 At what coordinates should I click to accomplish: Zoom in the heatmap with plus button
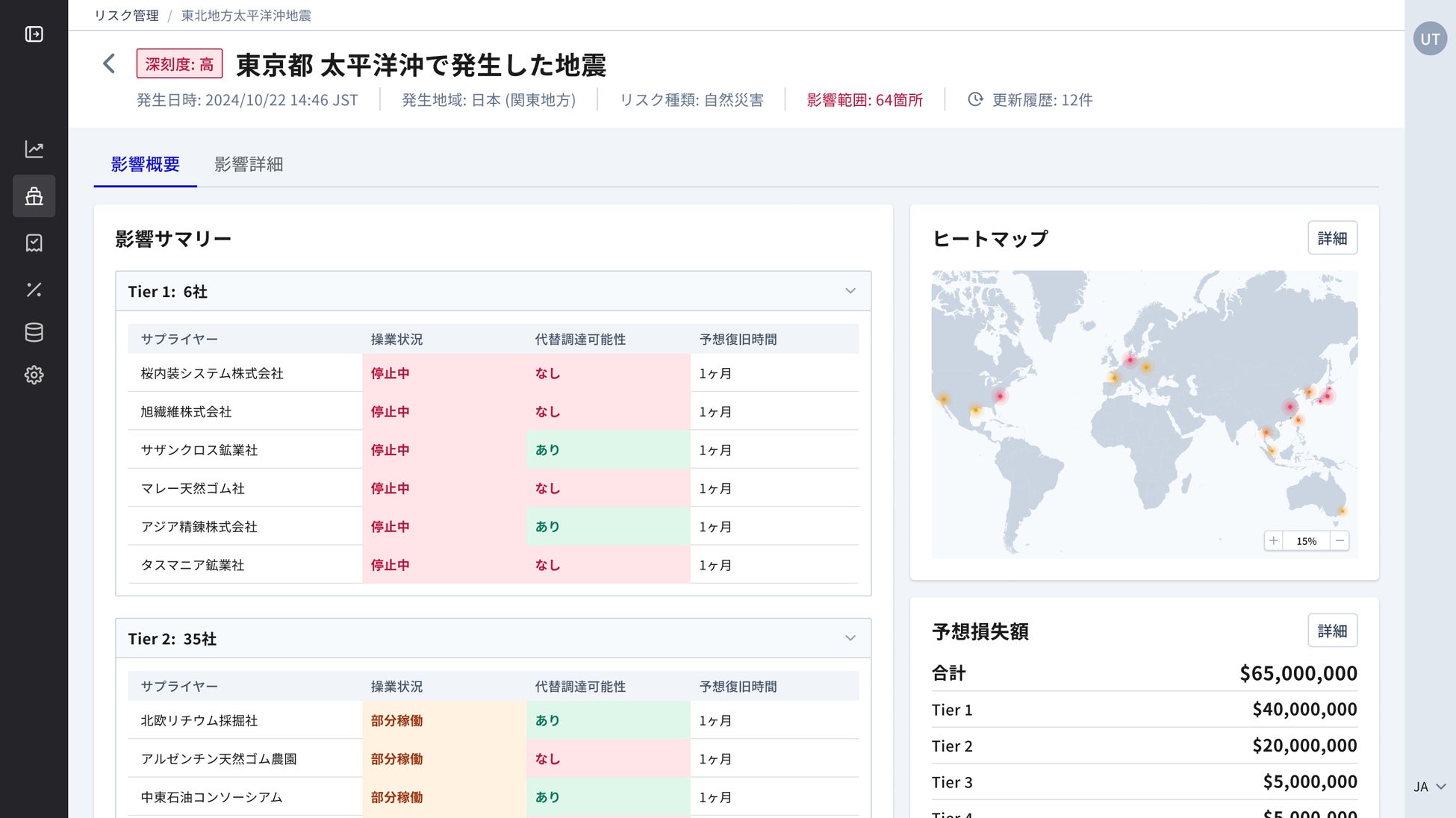pyautogui.click(x=1273, y=541)
